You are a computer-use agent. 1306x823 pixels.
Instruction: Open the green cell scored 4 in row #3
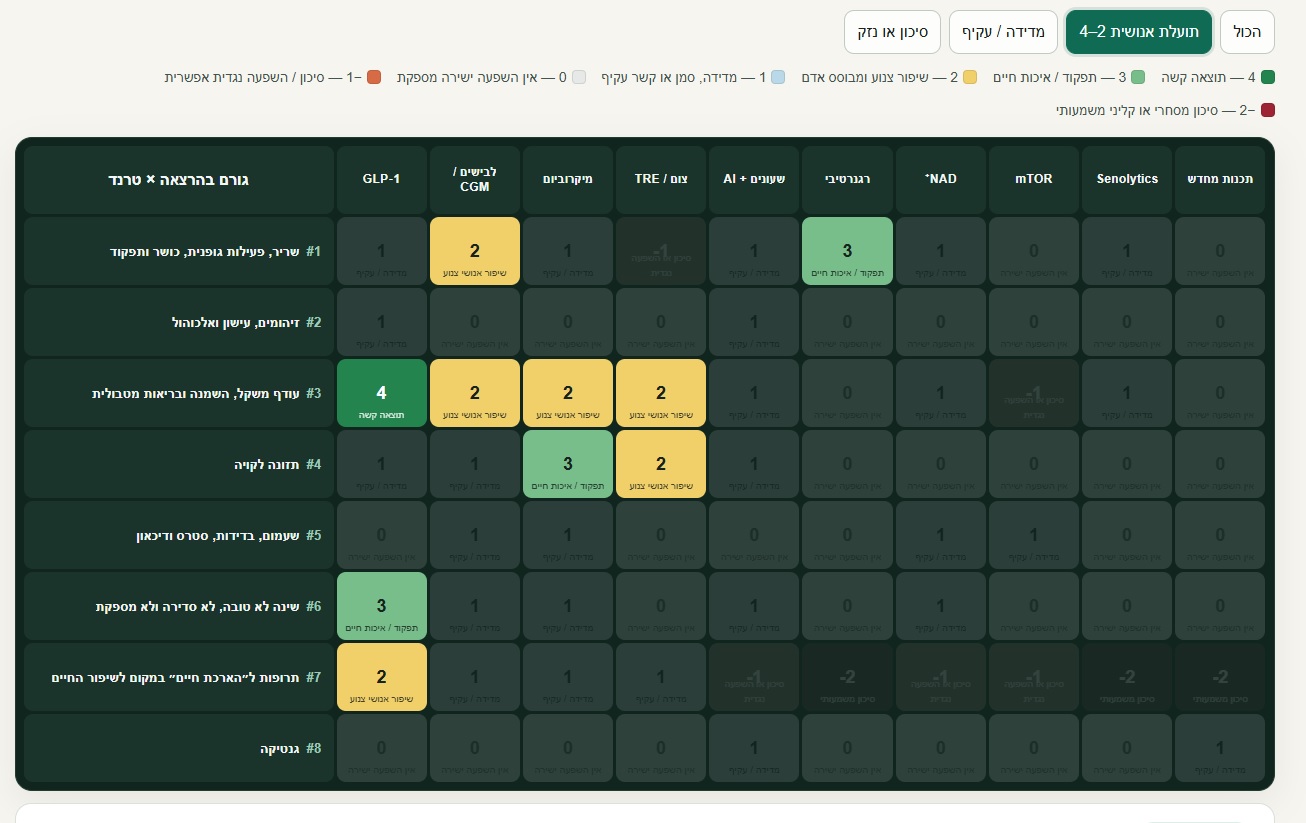[381, 393]
